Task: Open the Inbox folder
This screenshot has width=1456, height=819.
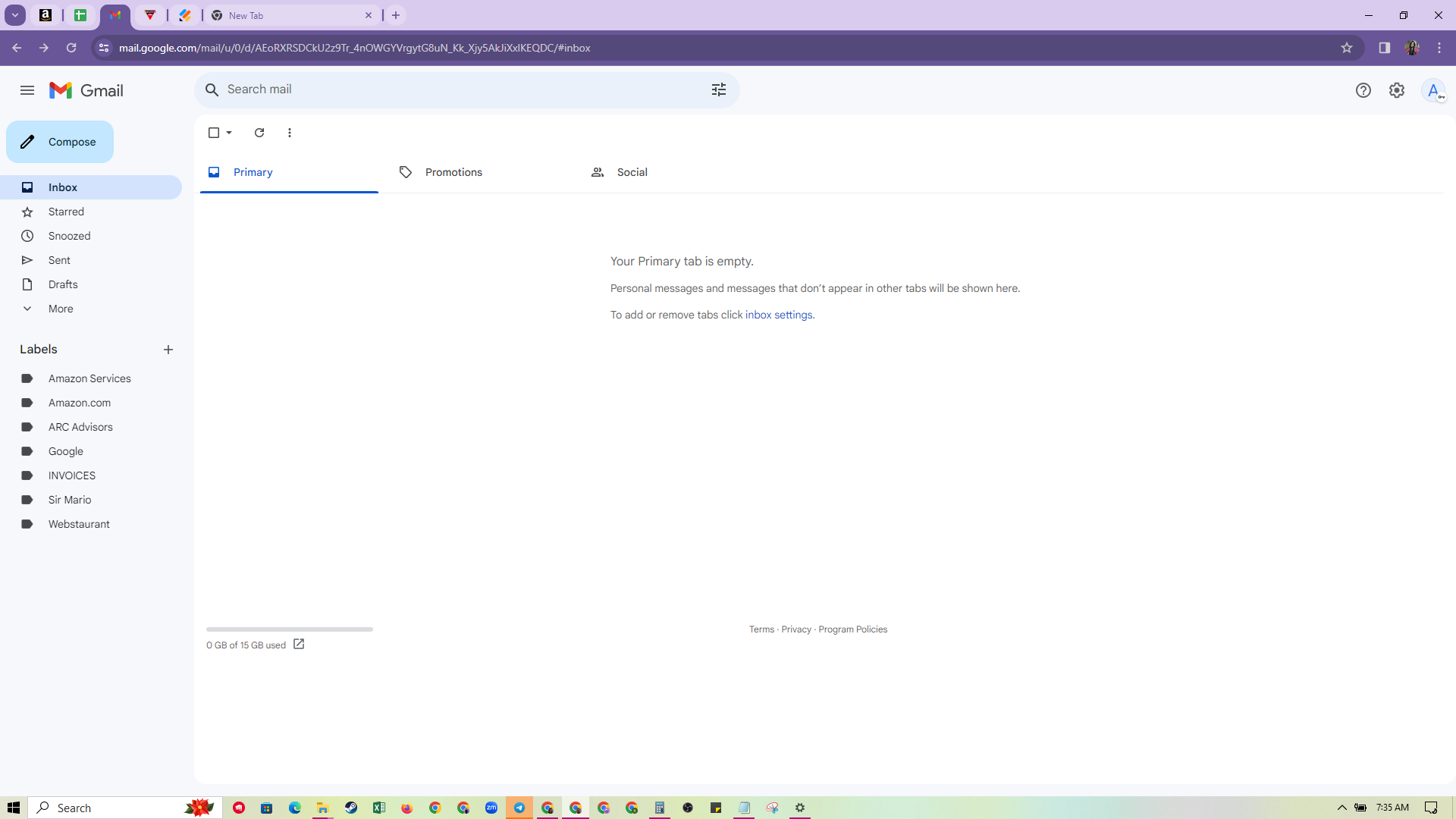Action: (91, 187)
